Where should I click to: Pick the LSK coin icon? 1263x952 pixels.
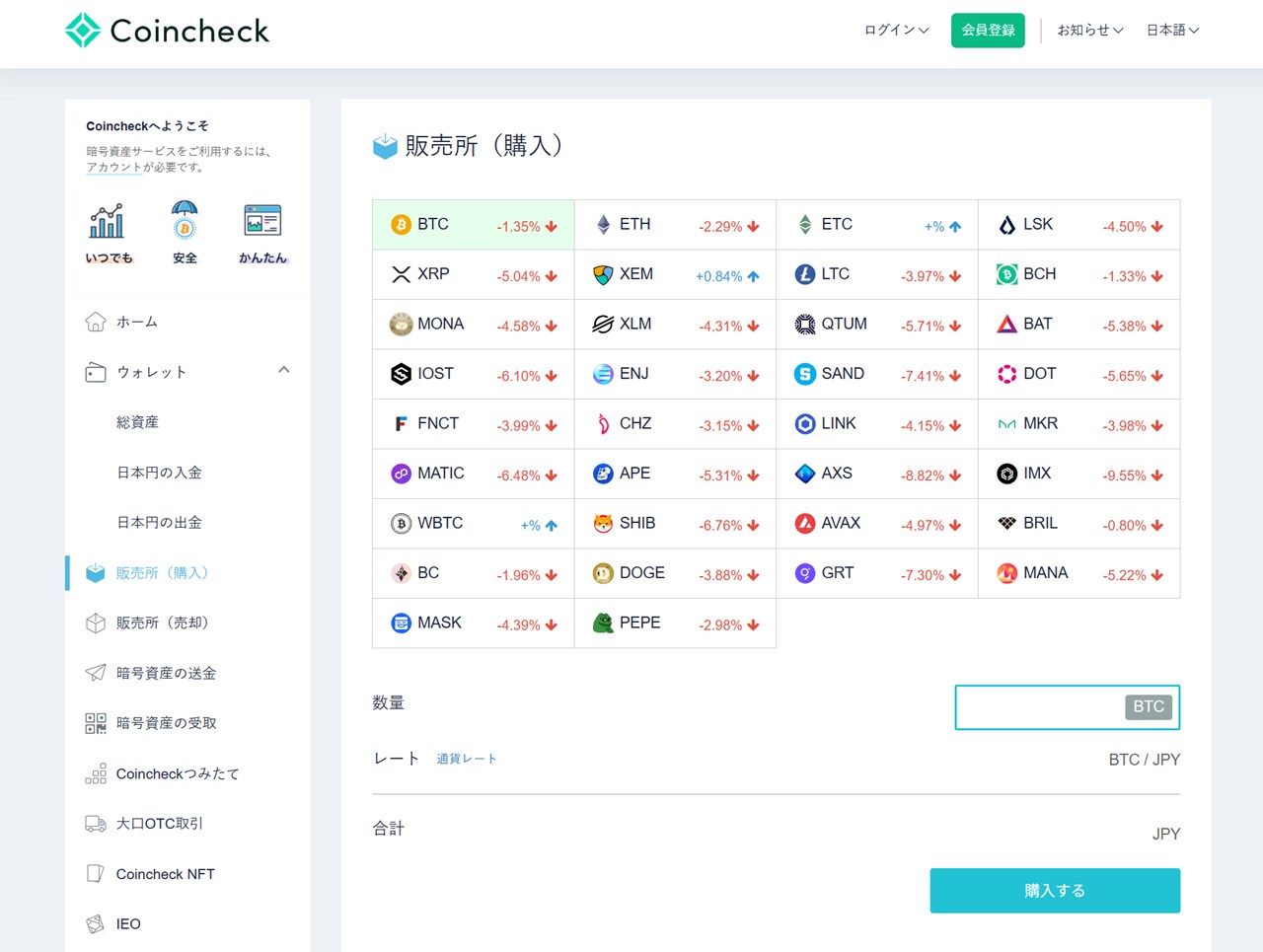[1006, 225]
